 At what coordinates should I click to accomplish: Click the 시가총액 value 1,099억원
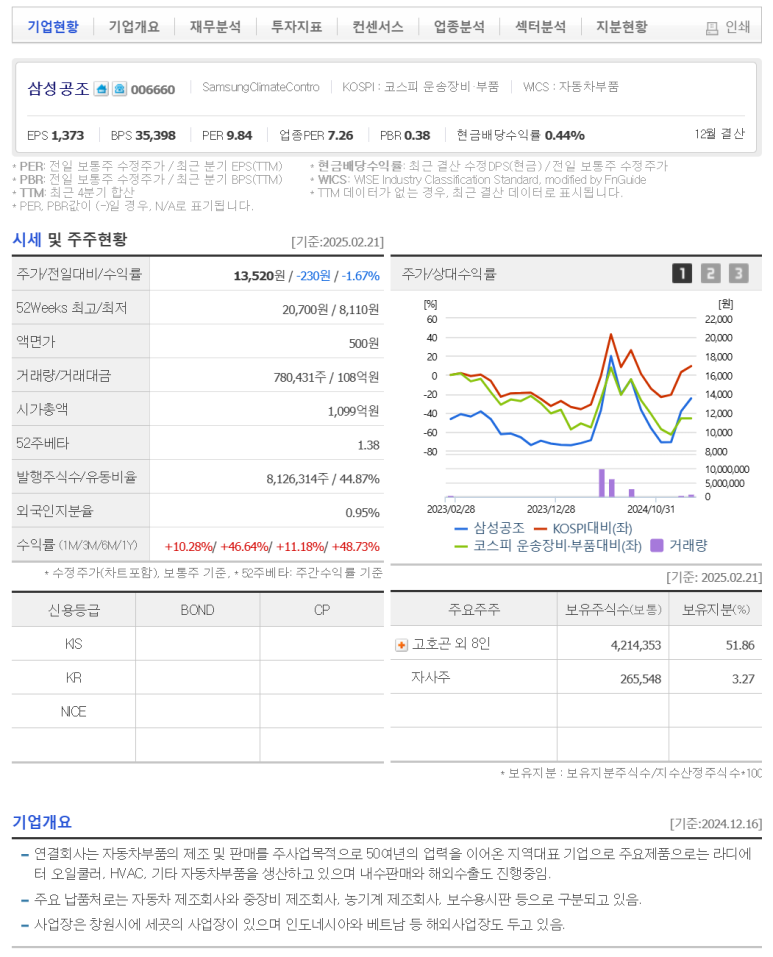[x=353, y=411]
